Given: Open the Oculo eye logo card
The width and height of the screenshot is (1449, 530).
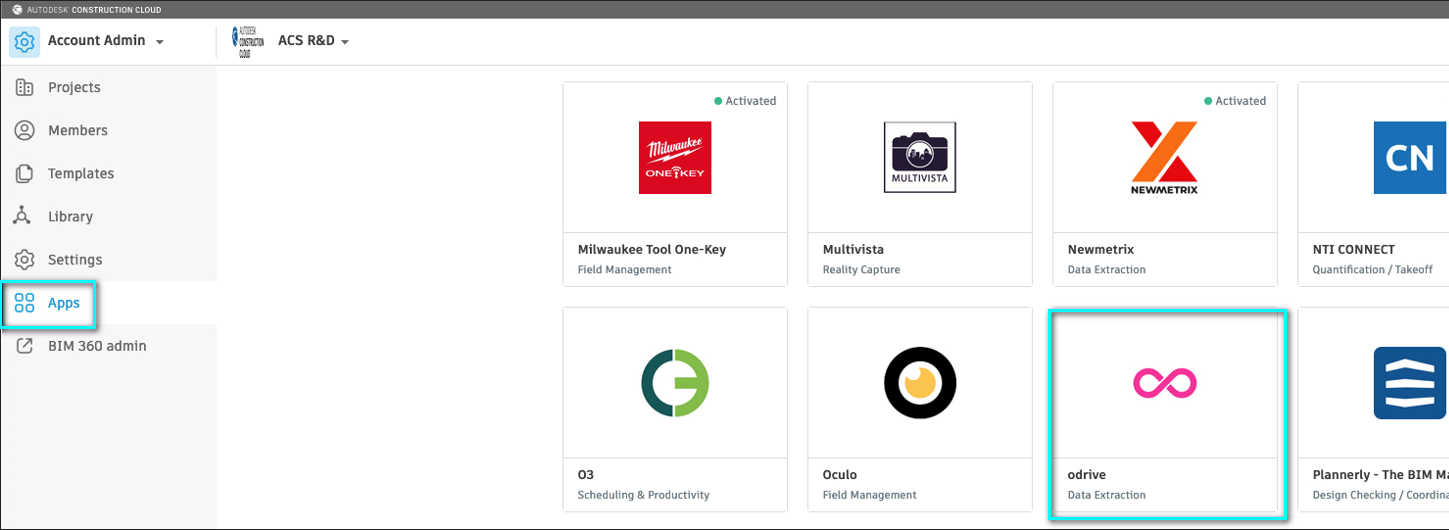Looking at the screenshot, I should click(x=920, y=383).
